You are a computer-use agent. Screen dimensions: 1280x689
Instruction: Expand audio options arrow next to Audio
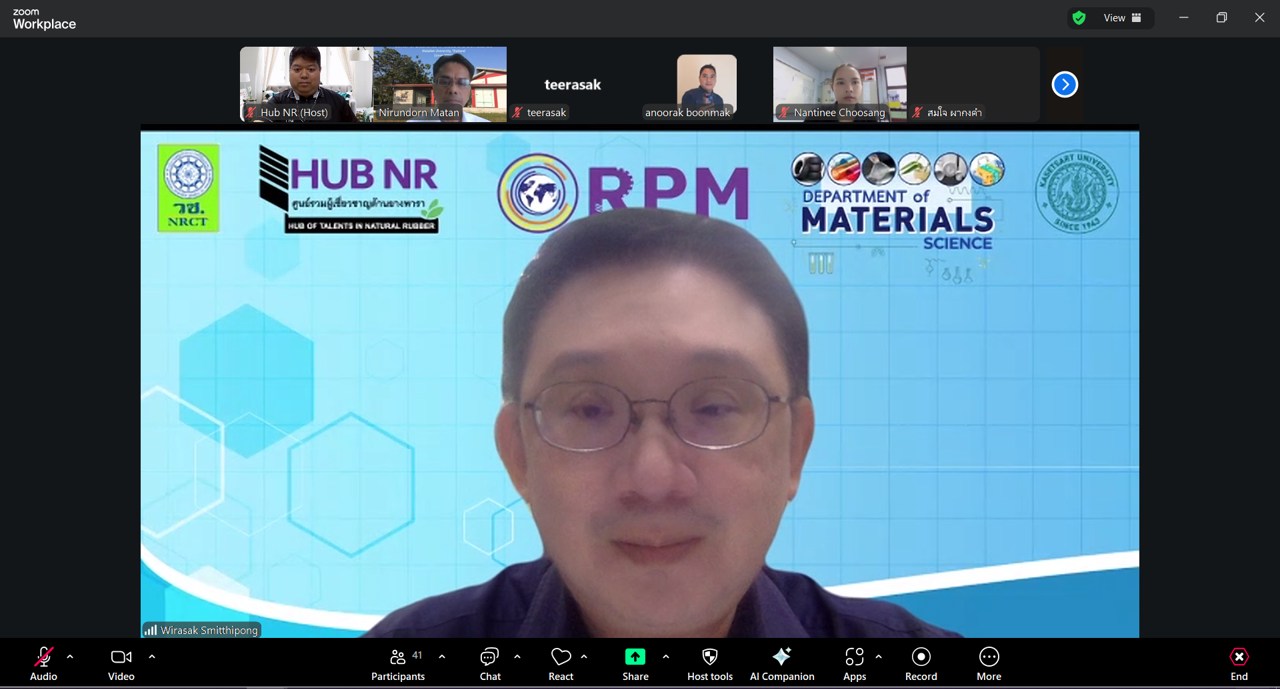[x=70, y=657]
